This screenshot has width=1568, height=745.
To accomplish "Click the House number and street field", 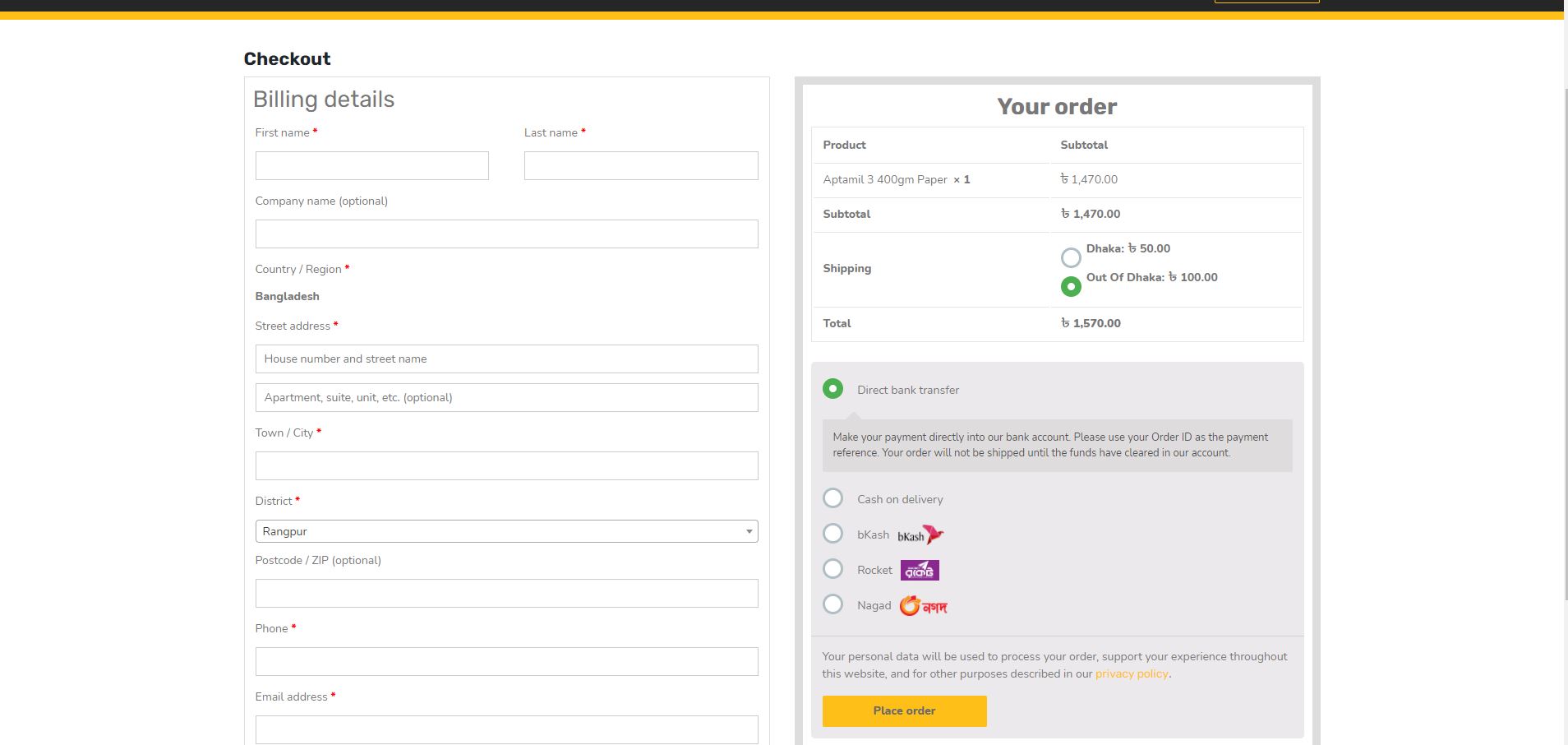I will coord(506,359).
